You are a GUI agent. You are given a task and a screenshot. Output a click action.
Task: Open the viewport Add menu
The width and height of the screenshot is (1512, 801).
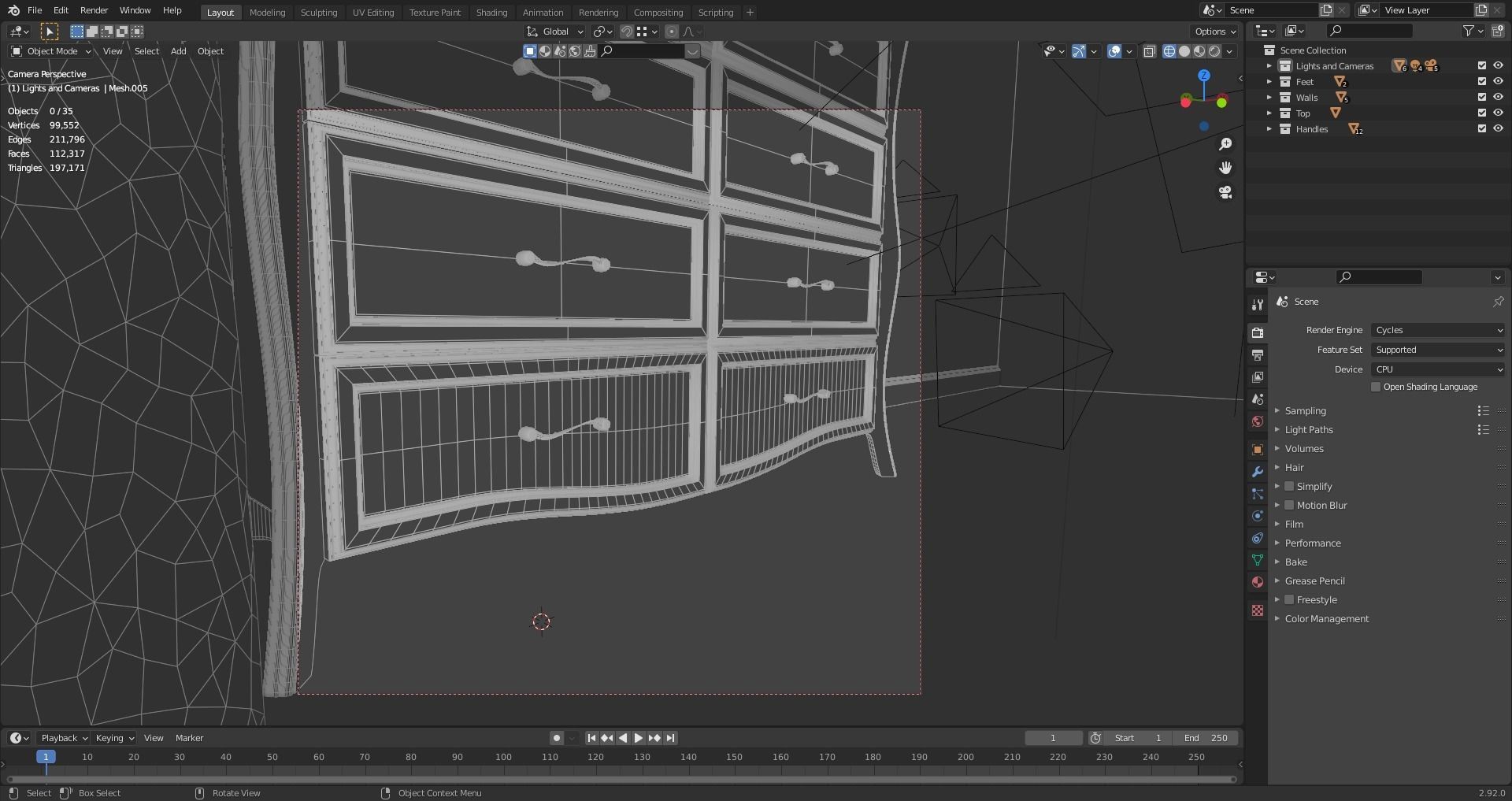click(179, 51)
